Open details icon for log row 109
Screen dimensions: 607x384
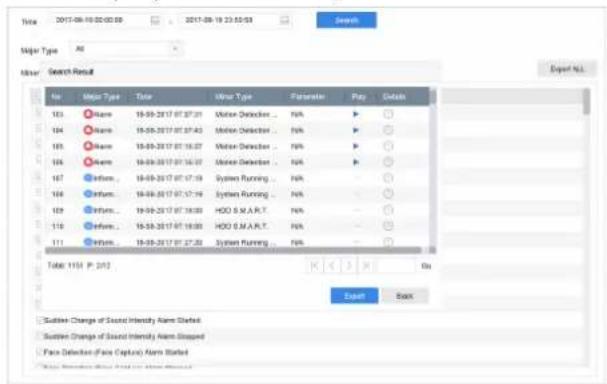(x=388, y=210)
